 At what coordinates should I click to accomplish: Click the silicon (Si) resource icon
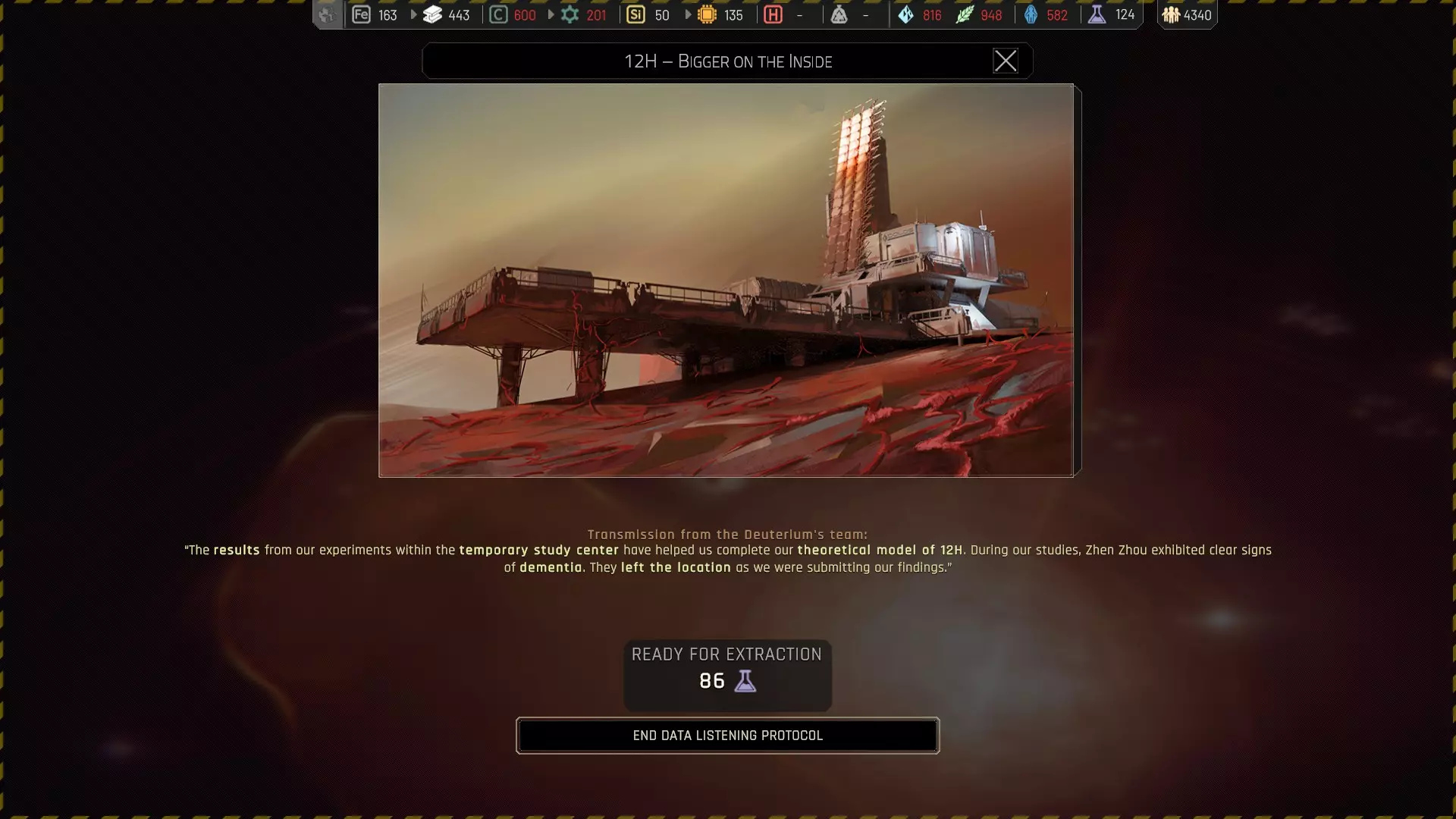click(x=635, y=14)
